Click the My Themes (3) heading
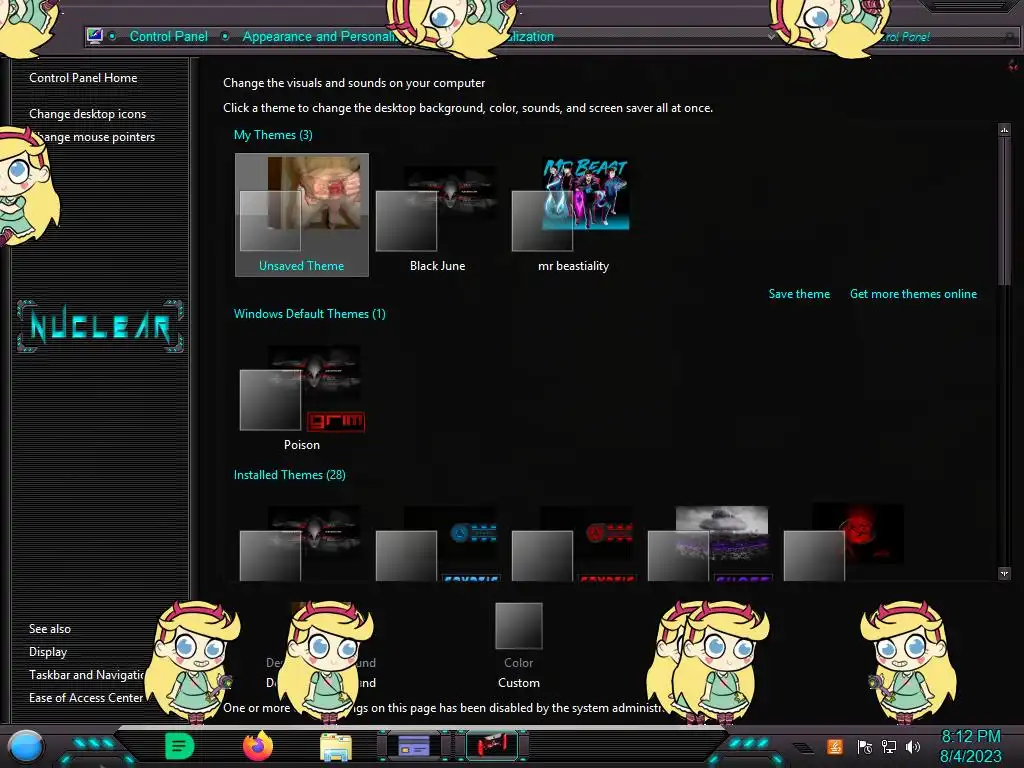The width and height of the screenshot is (1024, 768). [273, 135]
